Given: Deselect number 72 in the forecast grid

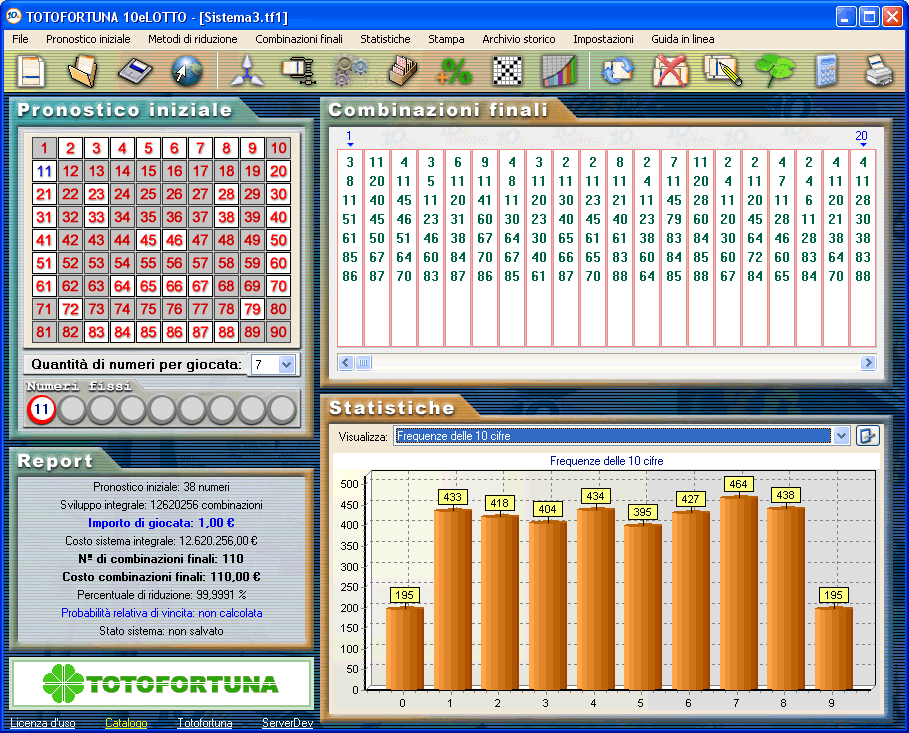Looking at the screenshot, I should (x=70, y=309).
